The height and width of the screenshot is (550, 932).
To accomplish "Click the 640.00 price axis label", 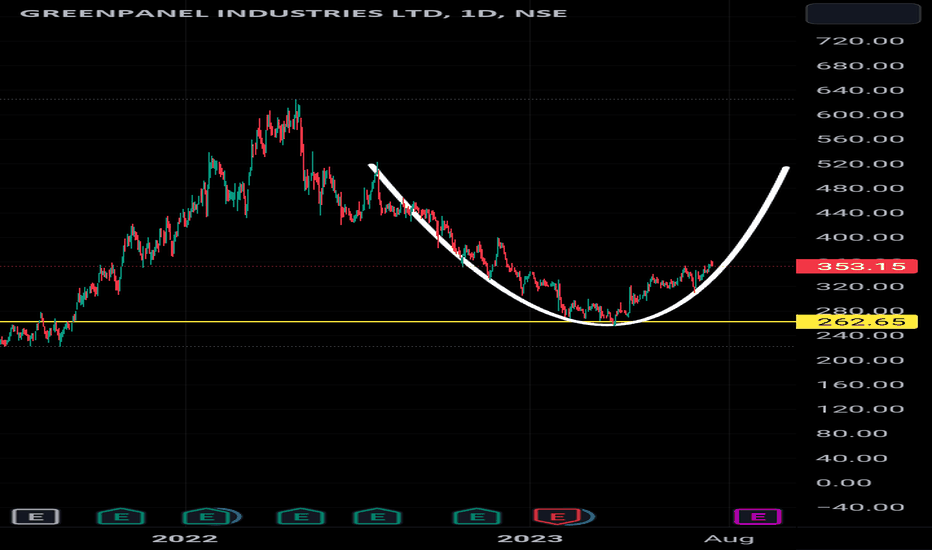I will (860, 90).
